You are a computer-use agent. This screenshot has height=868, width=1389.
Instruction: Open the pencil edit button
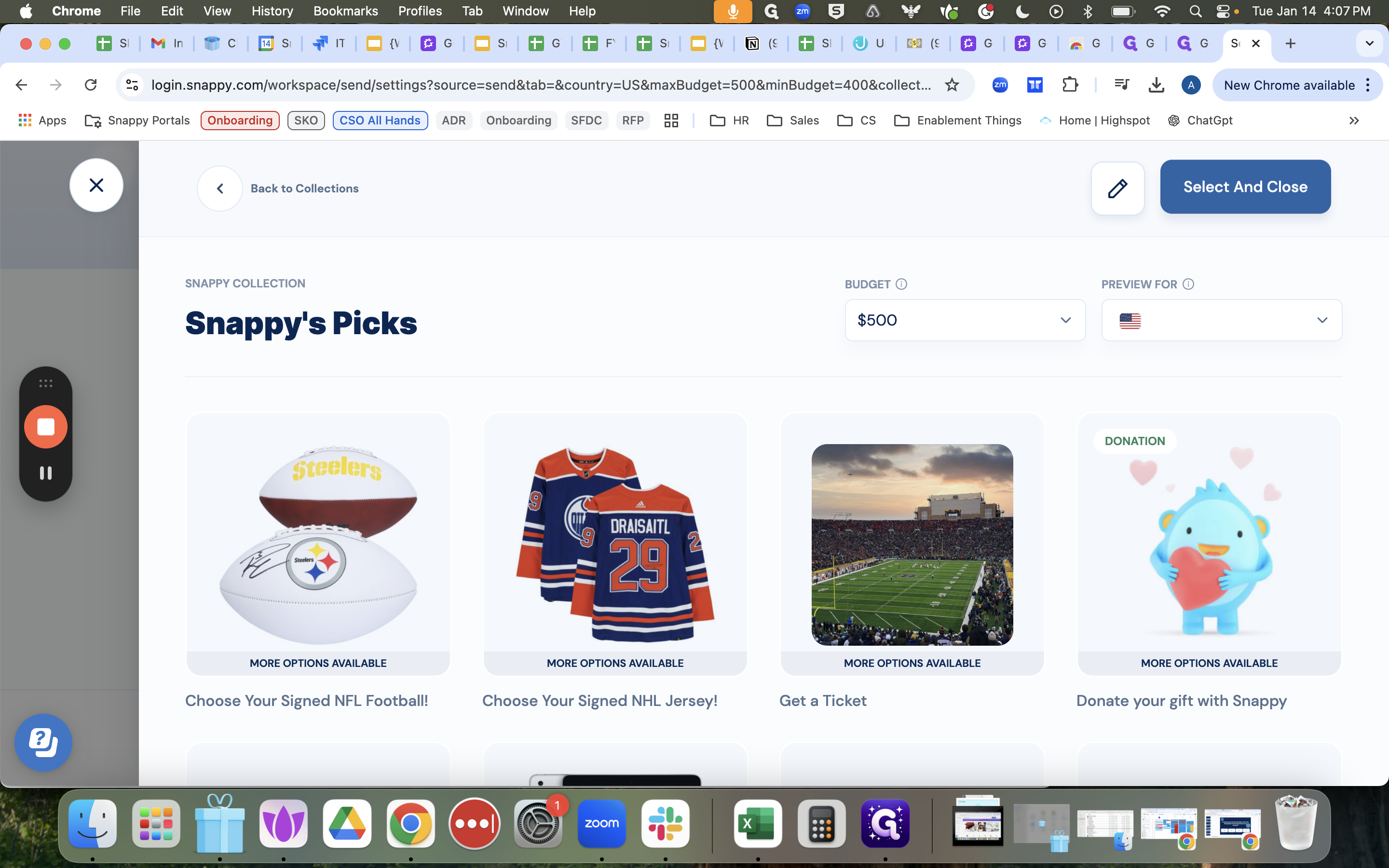click(x=1117, y=188)
